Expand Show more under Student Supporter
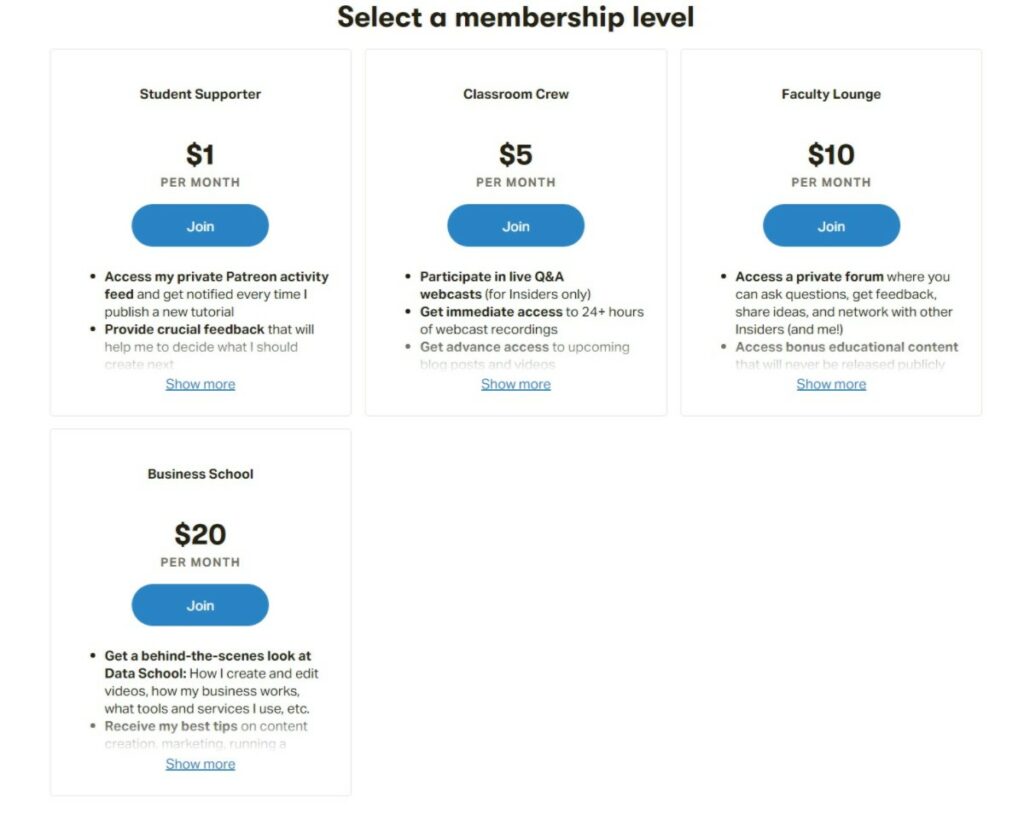The image size is (1024, 815). (199, 384)
